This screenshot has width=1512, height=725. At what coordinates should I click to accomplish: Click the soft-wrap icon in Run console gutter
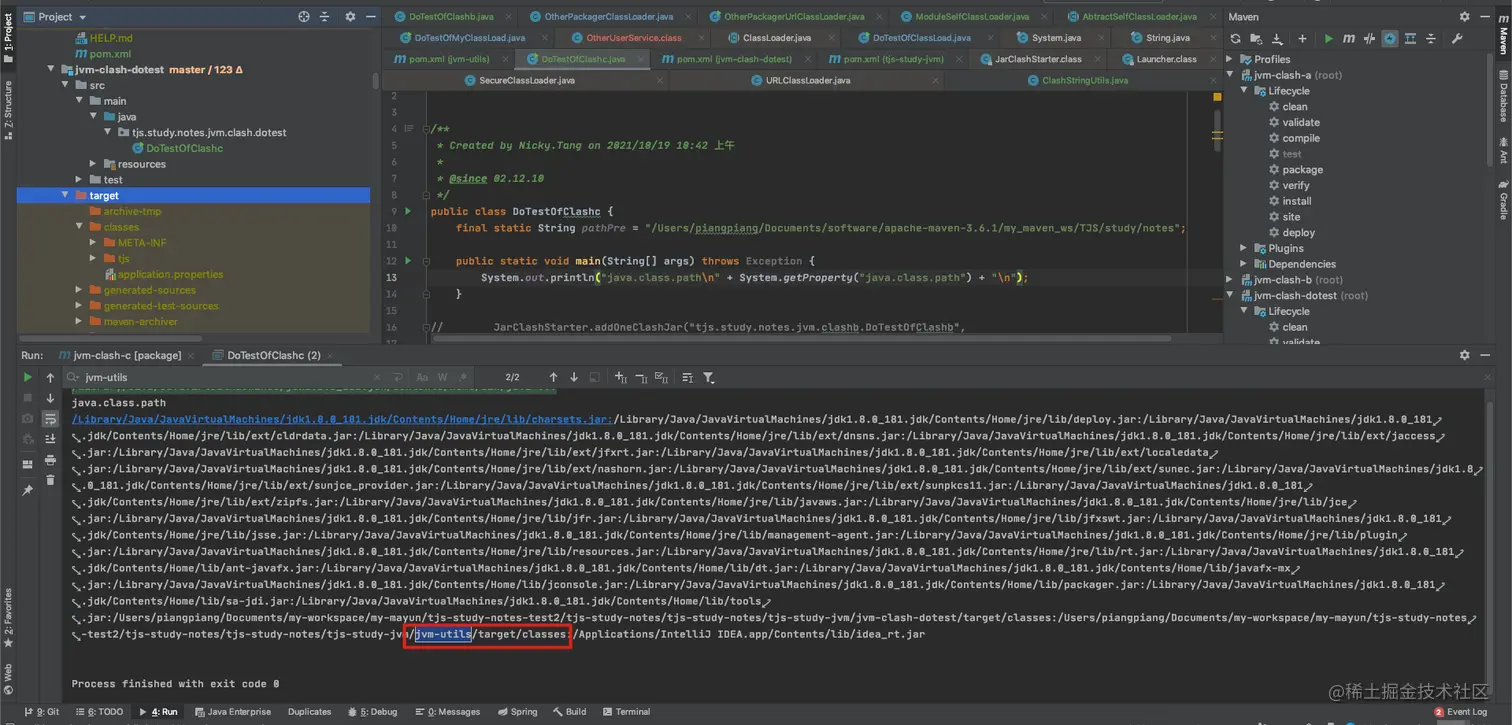(x=50, y=419)
